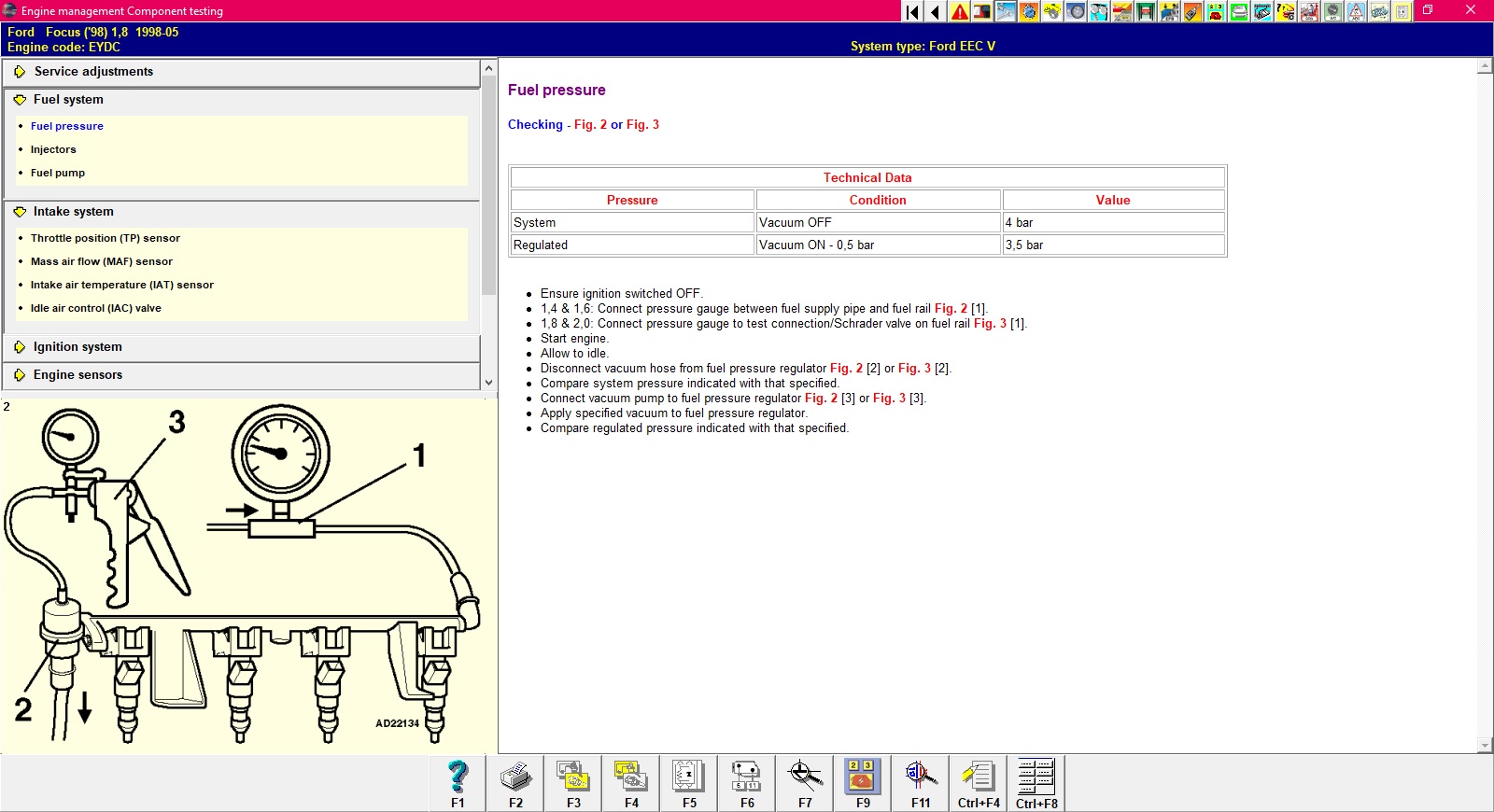The height and width of the screenshot is (812, 1494).
Task: Click the previous page arrow in top toolbar
Action: pyautogui.click(x=935, y=11)
